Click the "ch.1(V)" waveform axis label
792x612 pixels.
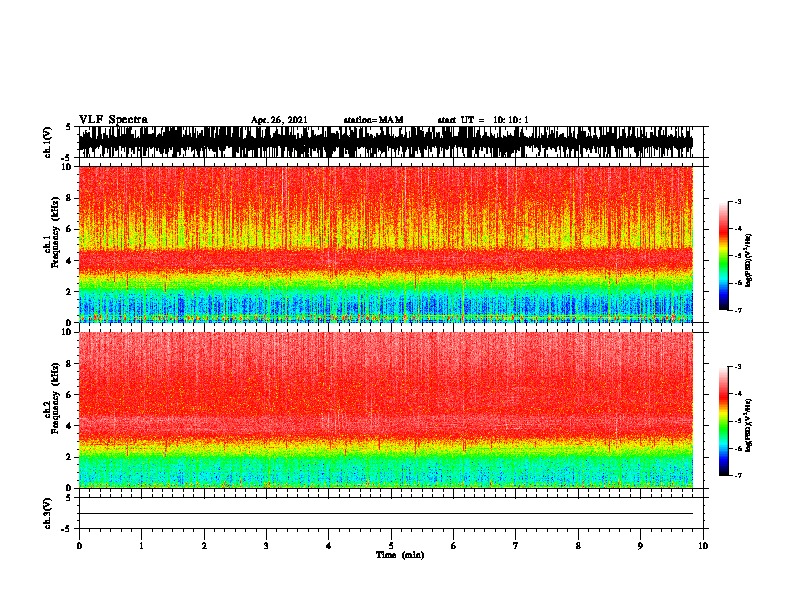click(48, 142)
